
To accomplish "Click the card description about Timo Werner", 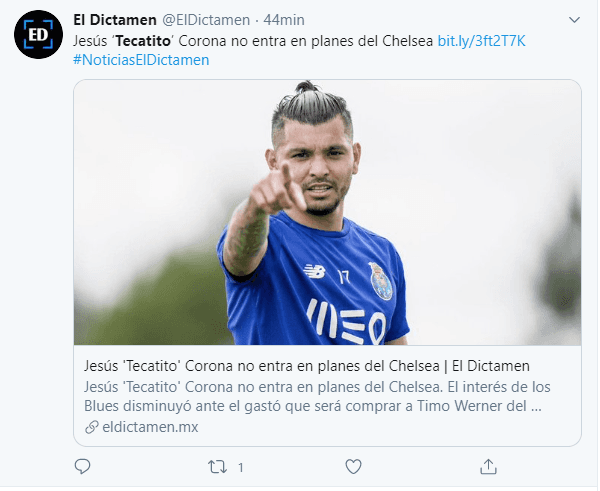I will (x=317, y=396).
